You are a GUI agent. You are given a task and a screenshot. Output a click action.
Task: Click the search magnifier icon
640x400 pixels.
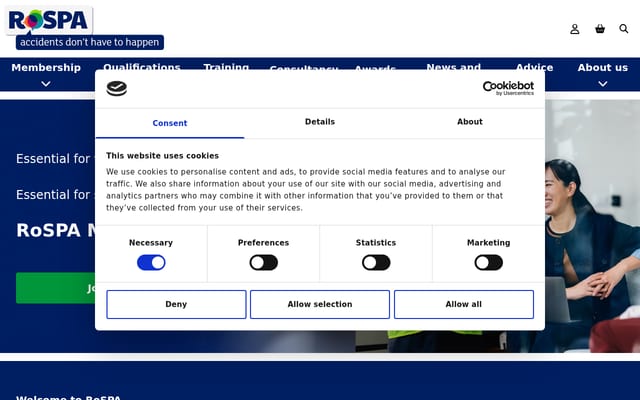(624, 29)
